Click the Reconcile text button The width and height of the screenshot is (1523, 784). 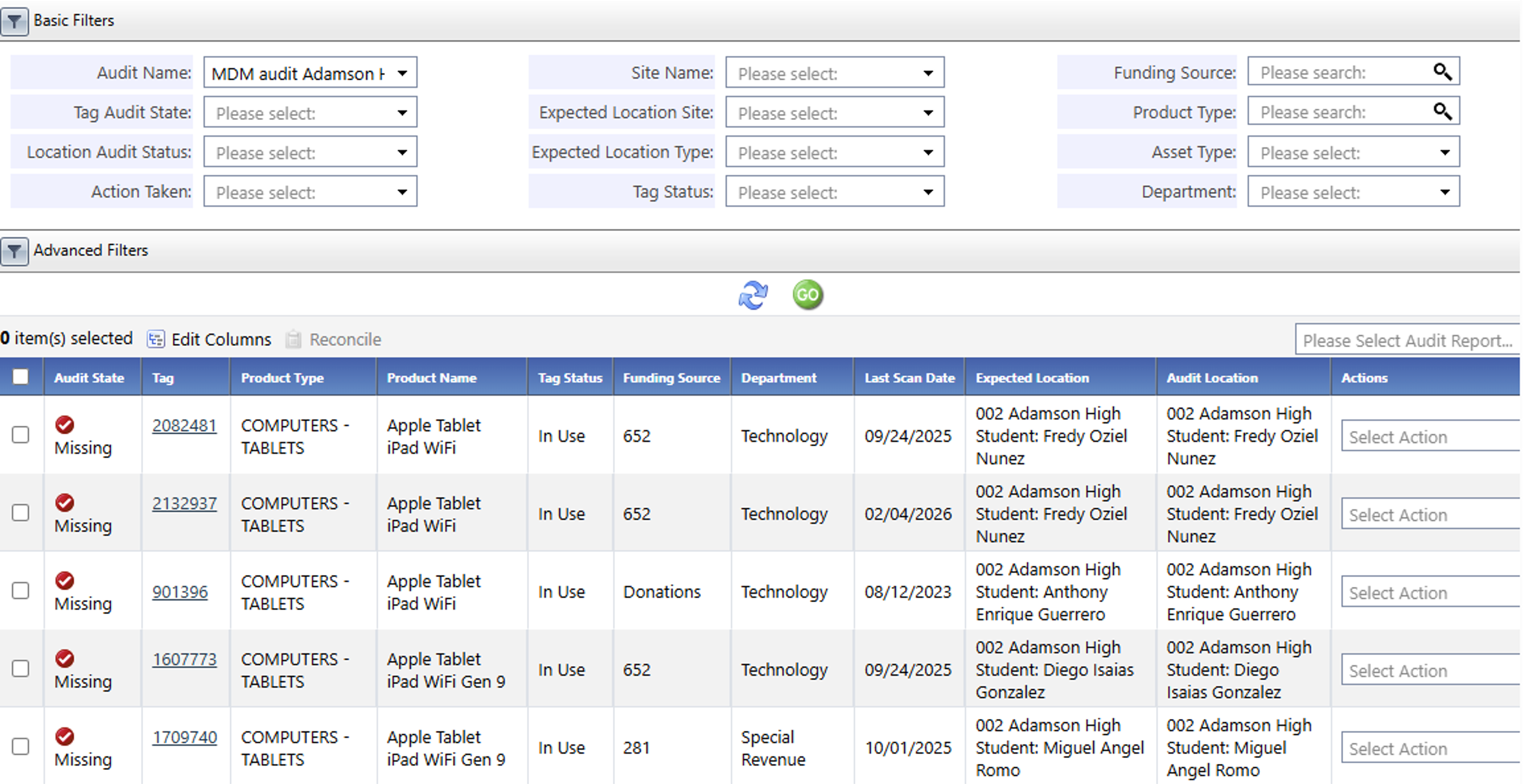345,340
